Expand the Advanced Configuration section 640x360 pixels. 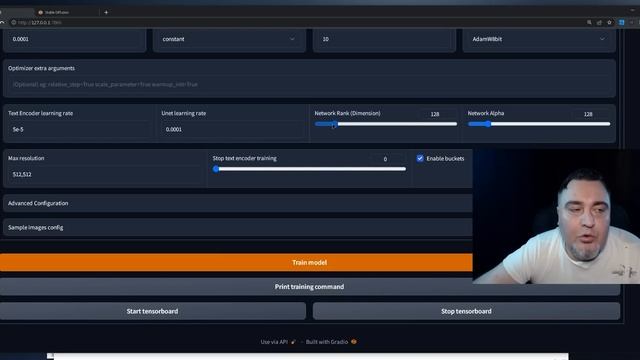tap(238, 203)
